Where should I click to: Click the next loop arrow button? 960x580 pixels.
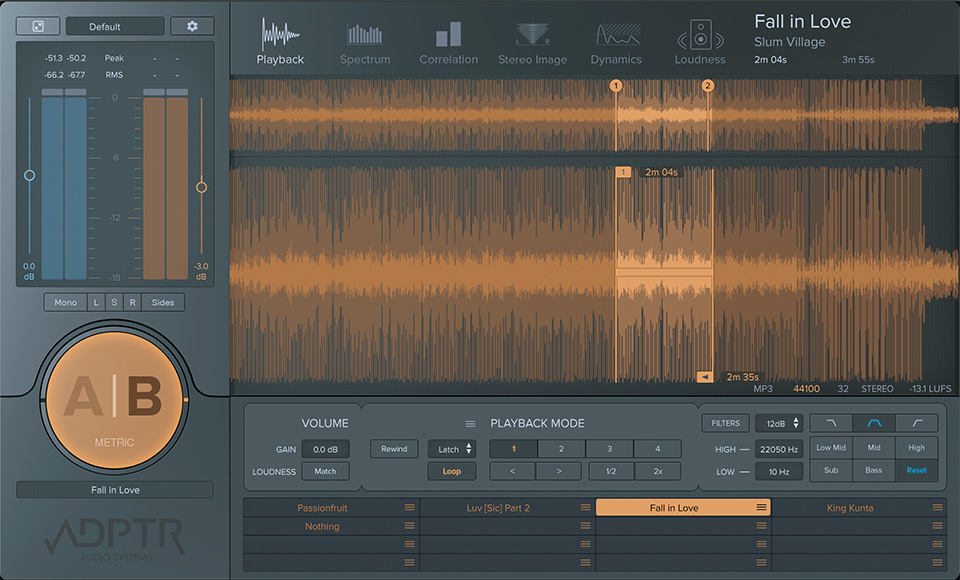point(559,471)
